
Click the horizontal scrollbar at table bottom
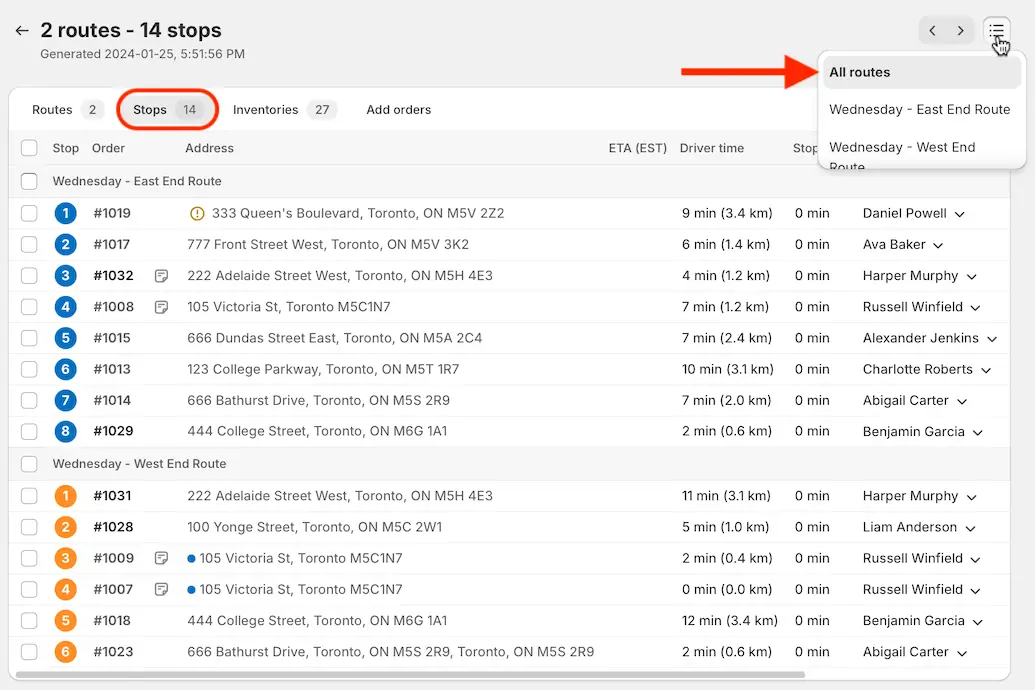pyautogui.click(x=409, y=675)
